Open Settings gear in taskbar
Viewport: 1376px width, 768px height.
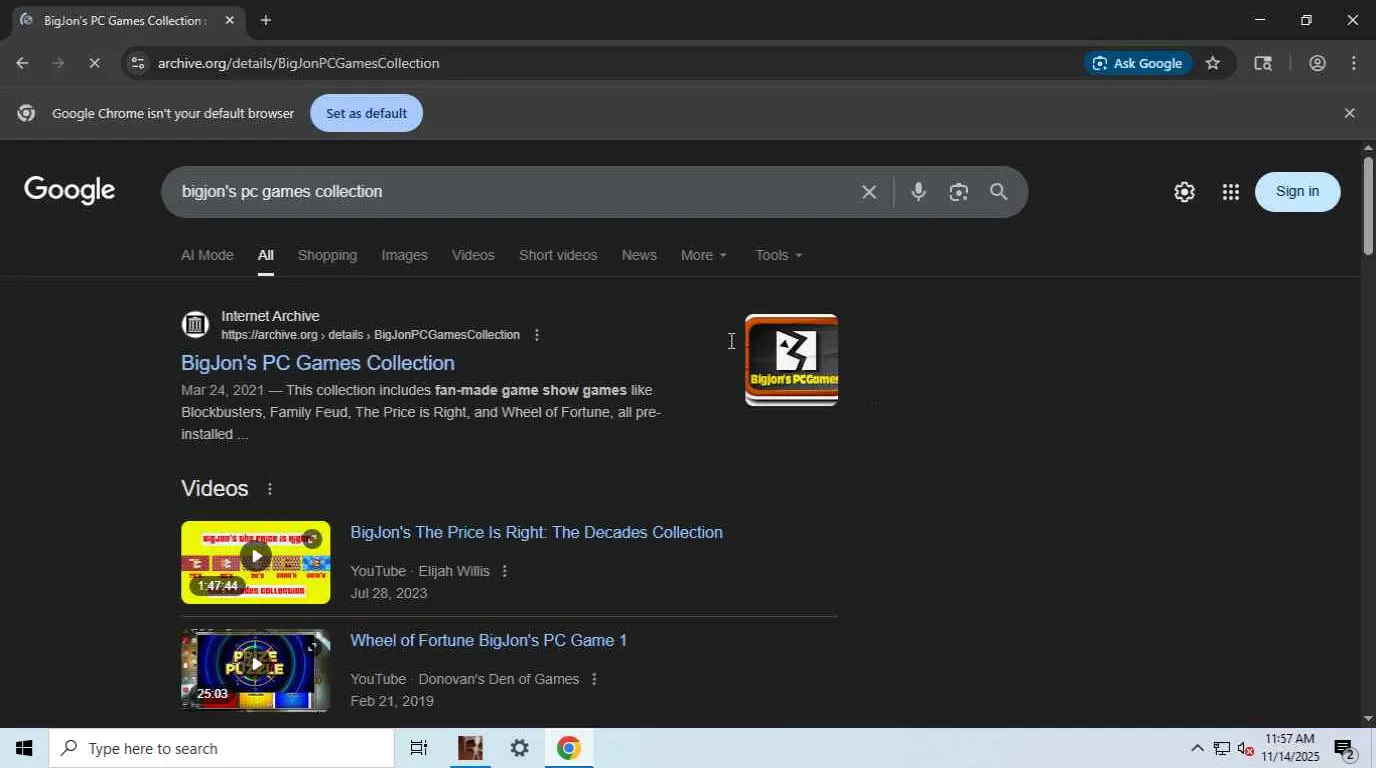(x=519, y=748)
